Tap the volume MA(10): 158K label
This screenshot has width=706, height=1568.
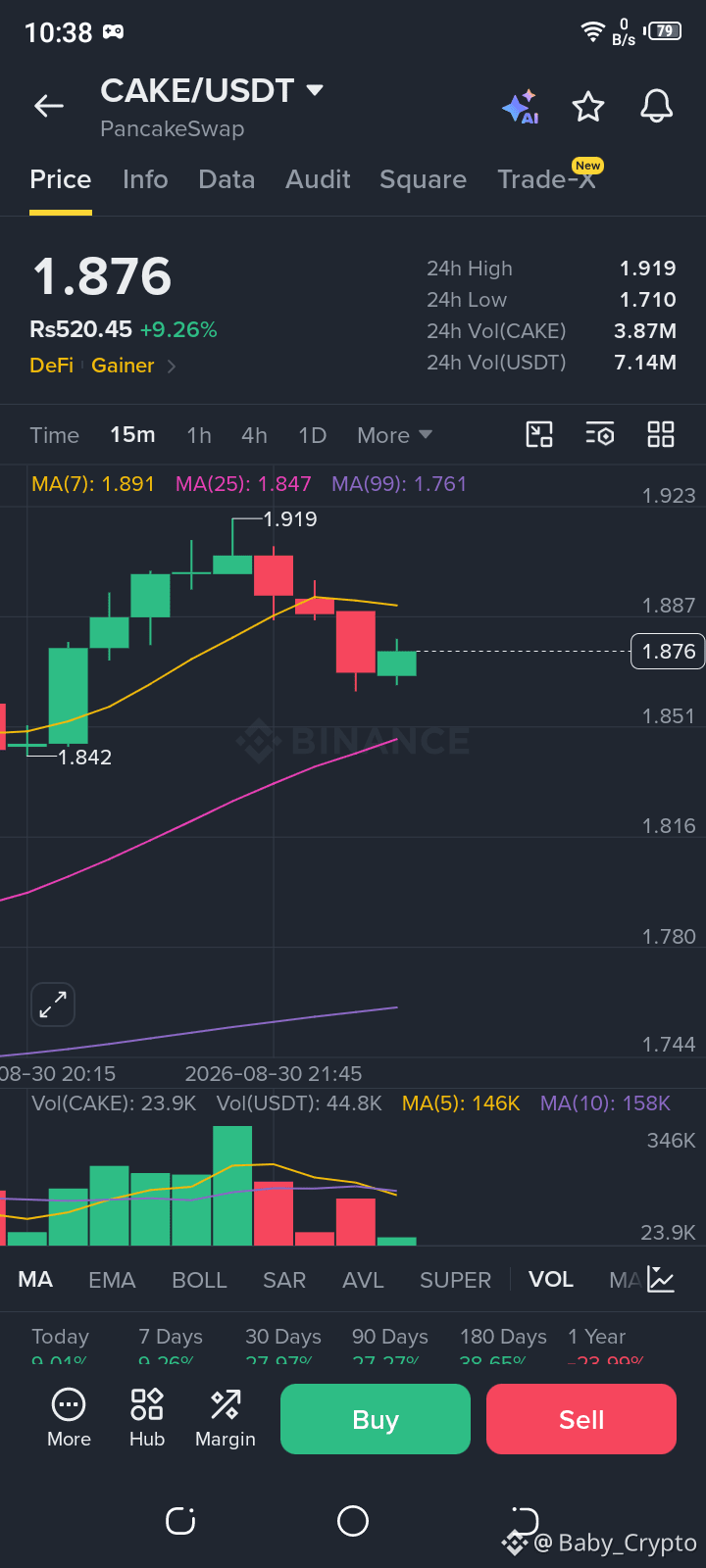[605, 1103]
